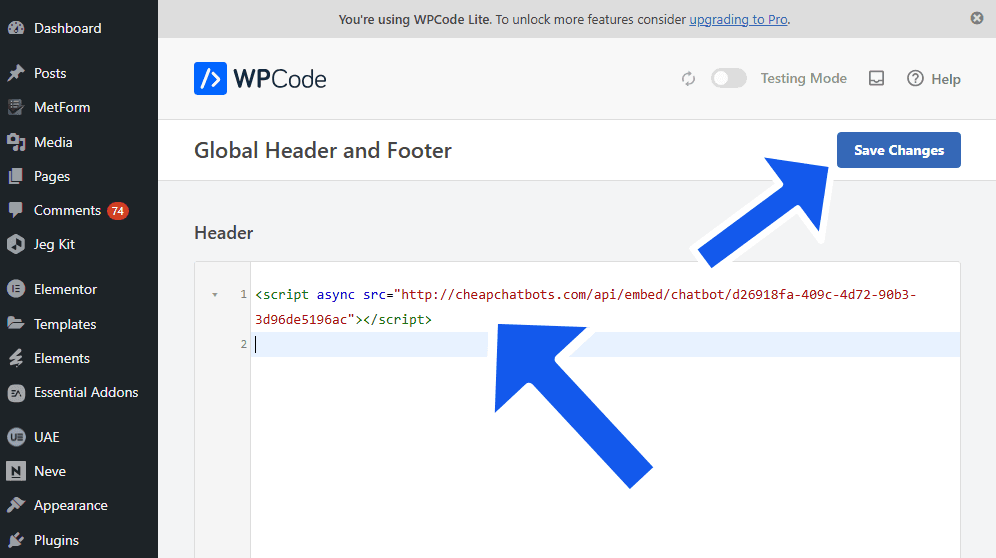The image size is (996, 558).
Task: Click the Neve theme icon
Action: tap(16, 471)
